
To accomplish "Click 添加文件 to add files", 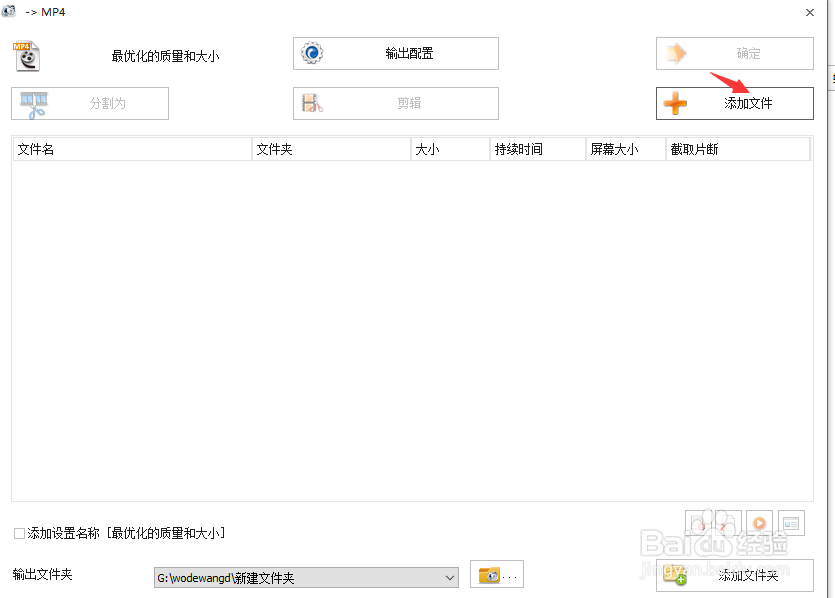I will (x=734, y=103).
